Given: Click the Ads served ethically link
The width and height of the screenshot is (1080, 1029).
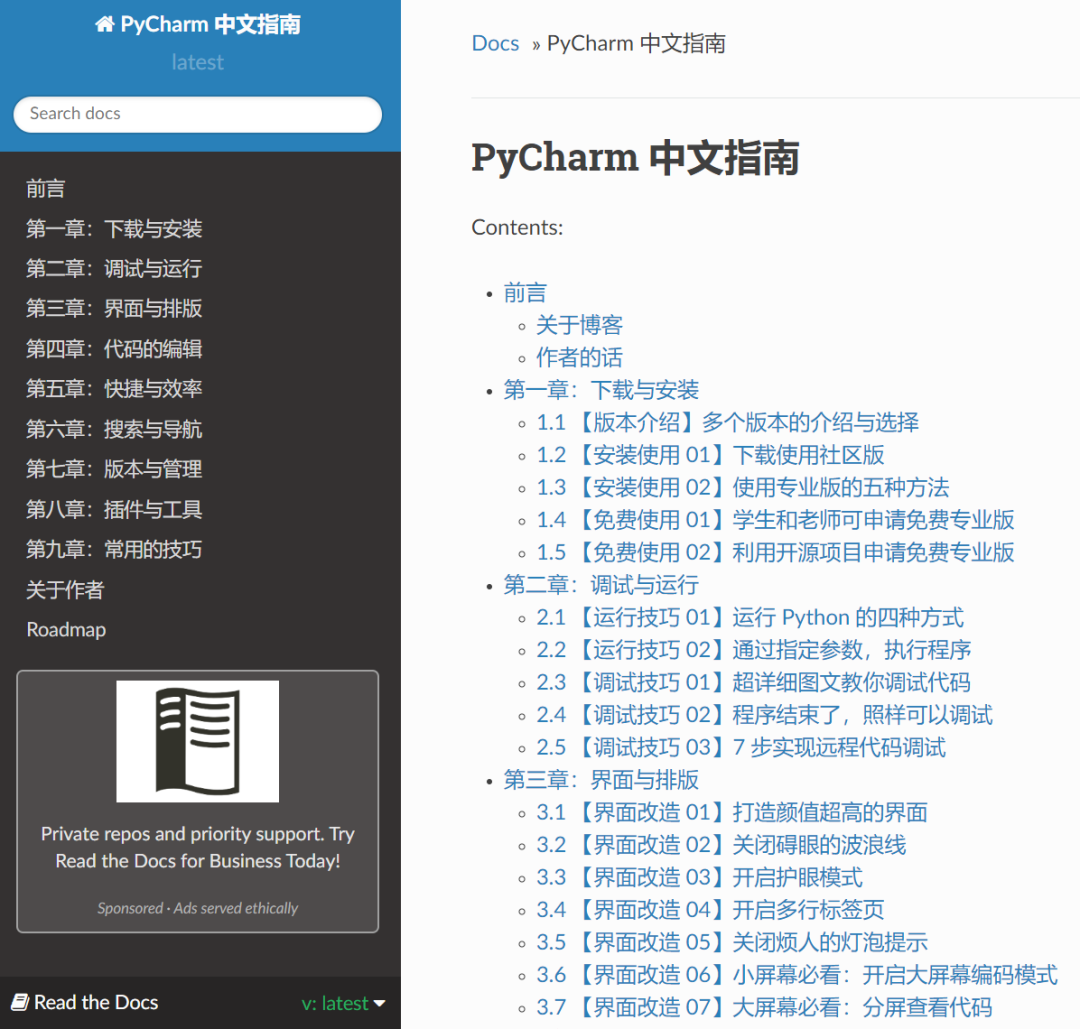Looking at the screenshot, I should tap(236, 908).
